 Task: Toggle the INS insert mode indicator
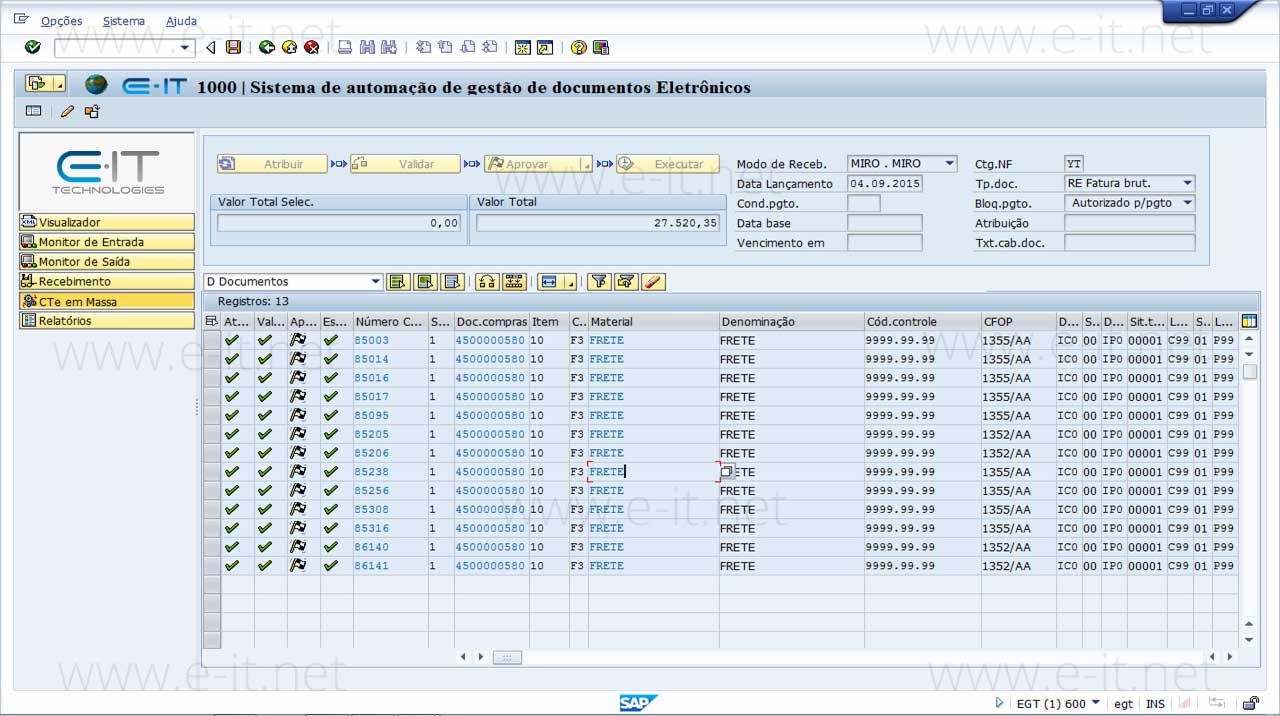pos(1155,704)
